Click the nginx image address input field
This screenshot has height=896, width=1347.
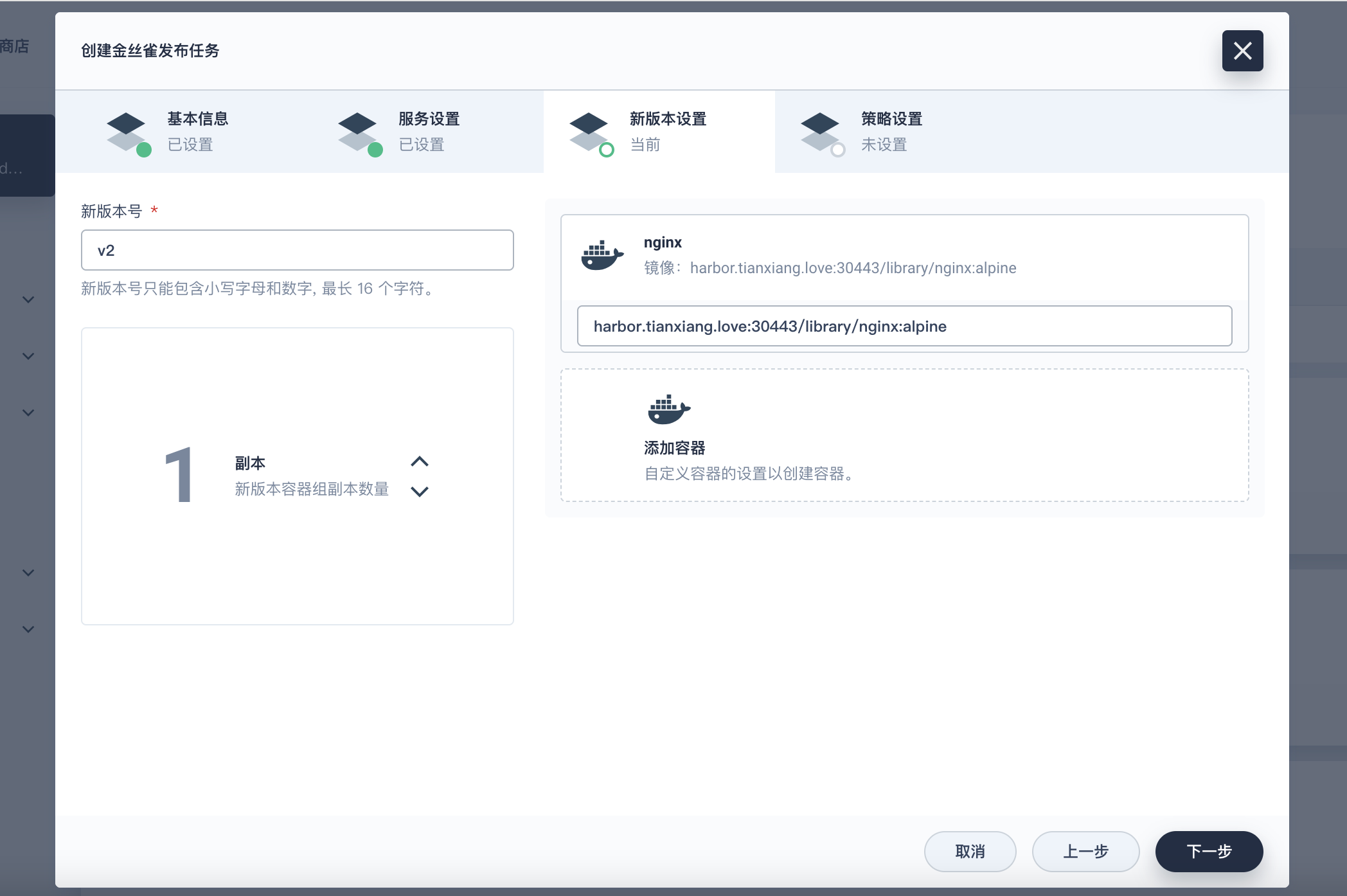click(904, 326)
